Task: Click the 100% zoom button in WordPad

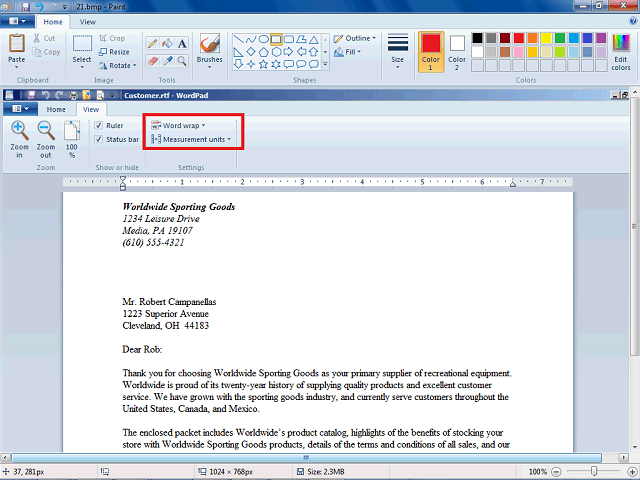Action: pos(72,139)
